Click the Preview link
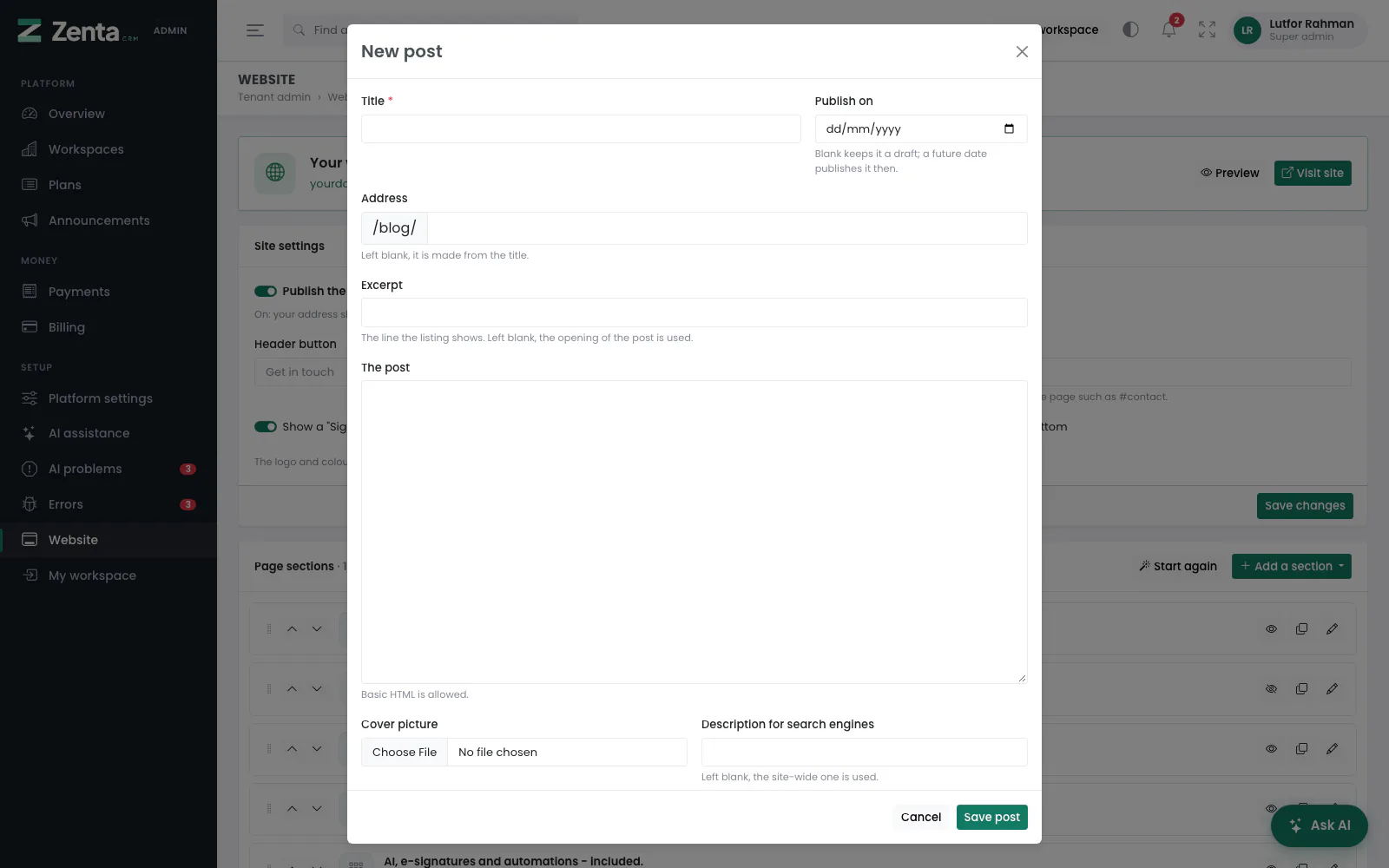Screen dimensions: 1389x868 click(x=1230, y=173)
